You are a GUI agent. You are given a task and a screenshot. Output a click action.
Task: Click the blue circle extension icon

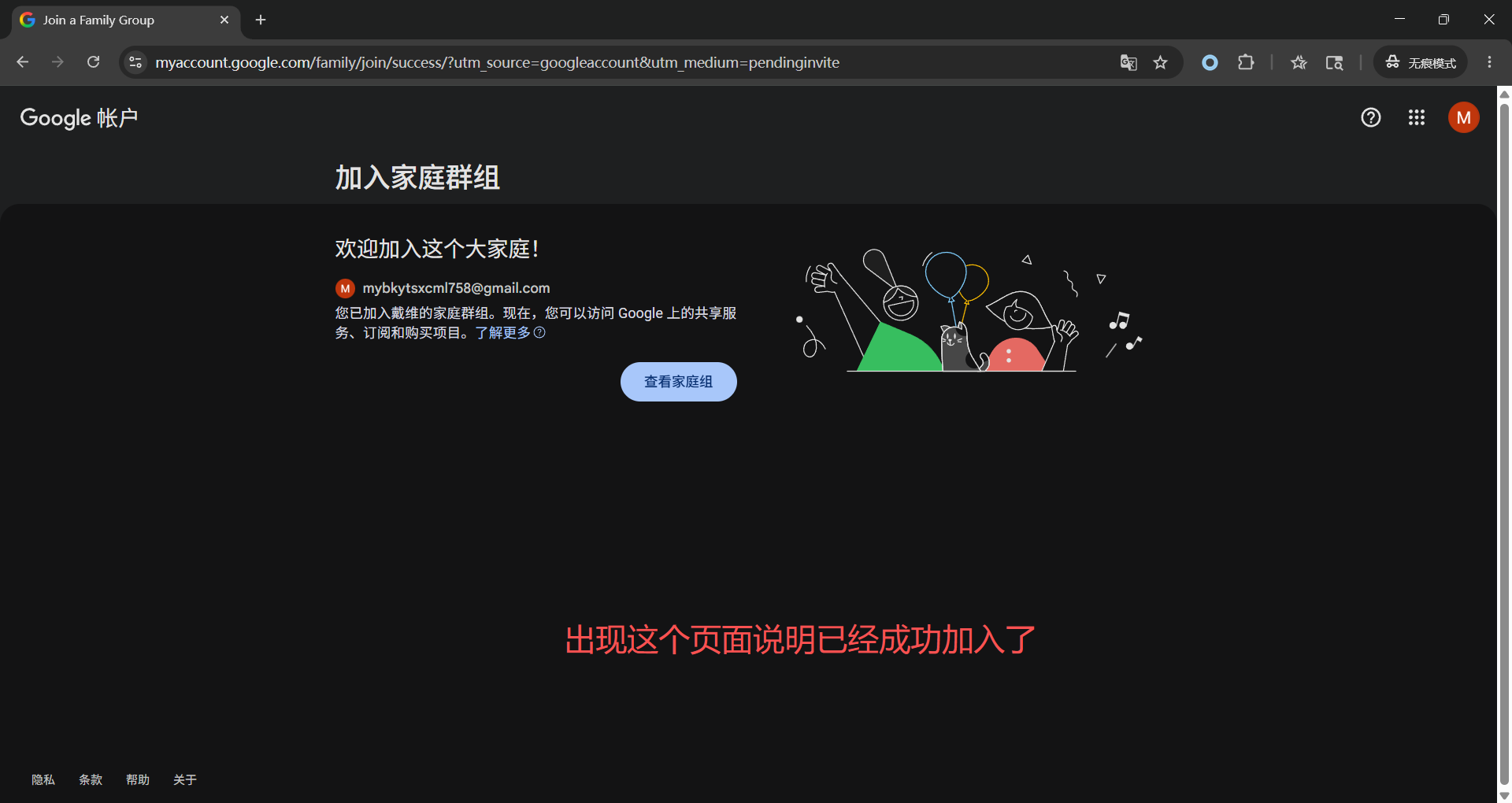pos(1210,62)
